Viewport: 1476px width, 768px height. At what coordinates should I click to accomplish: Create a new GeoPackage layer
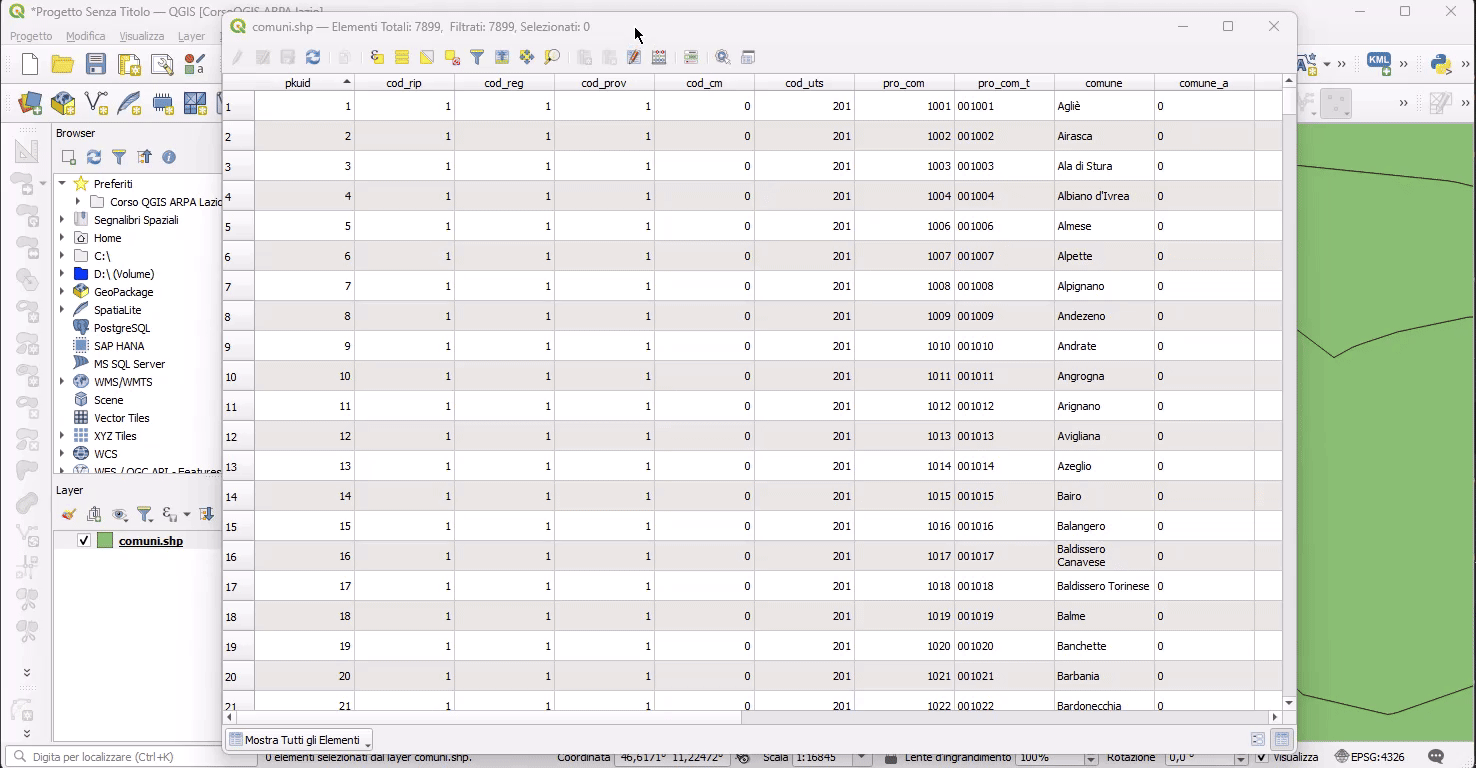click(63, 103)
